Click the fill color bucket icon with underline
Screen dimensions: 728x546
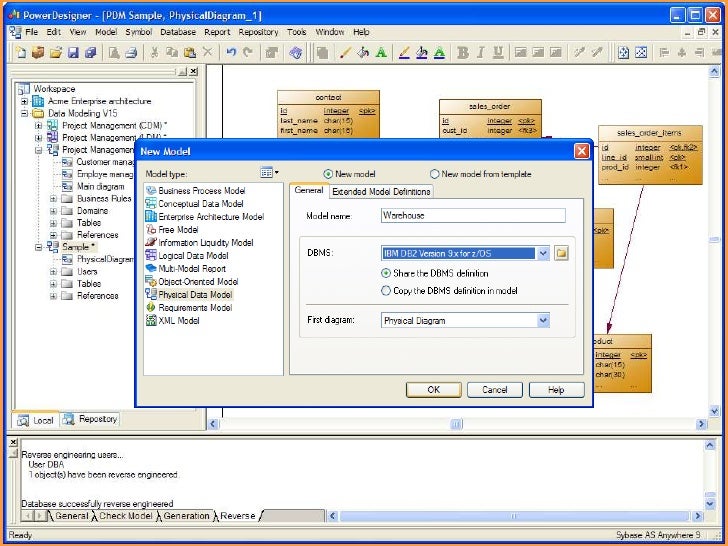[x=422, y=52]
